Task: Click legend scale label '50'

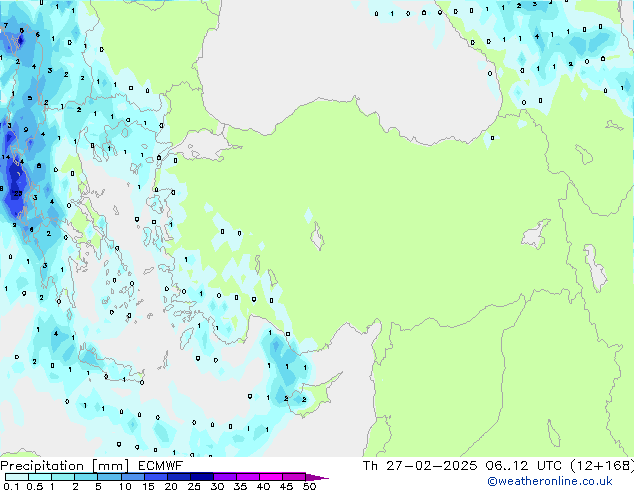Action: [x=309, y=486]
